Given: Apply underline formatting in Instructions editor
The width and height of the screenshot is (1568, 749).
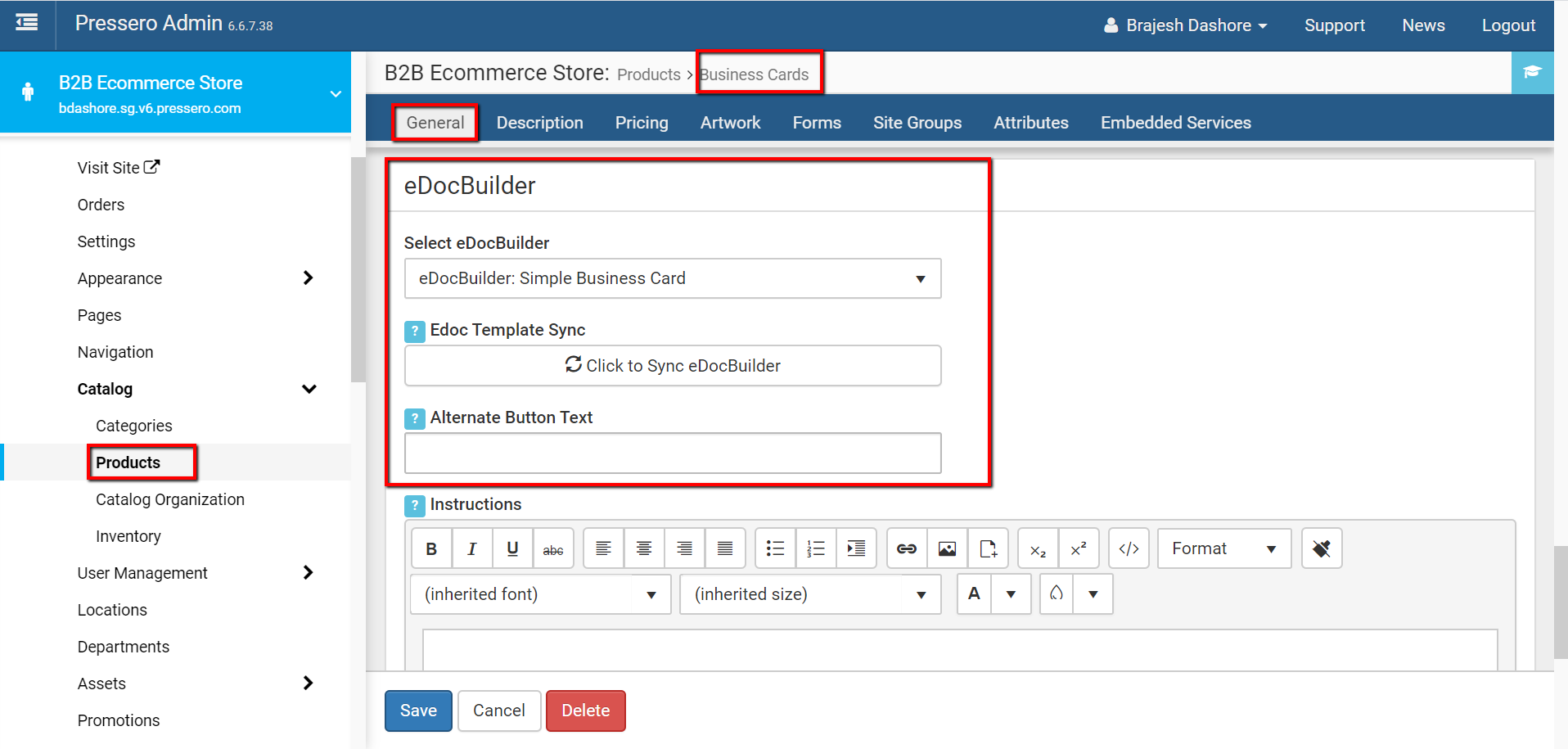Looking at the screenshot, I should [x=513, y=548].
